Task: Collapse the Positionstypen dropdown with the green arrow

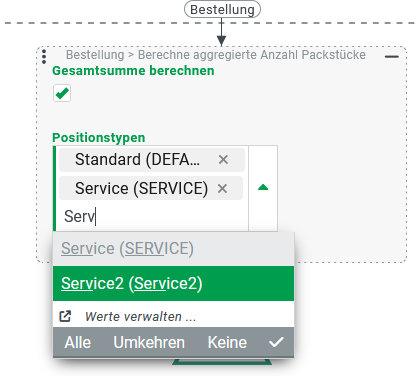Action: pos(263,188)
